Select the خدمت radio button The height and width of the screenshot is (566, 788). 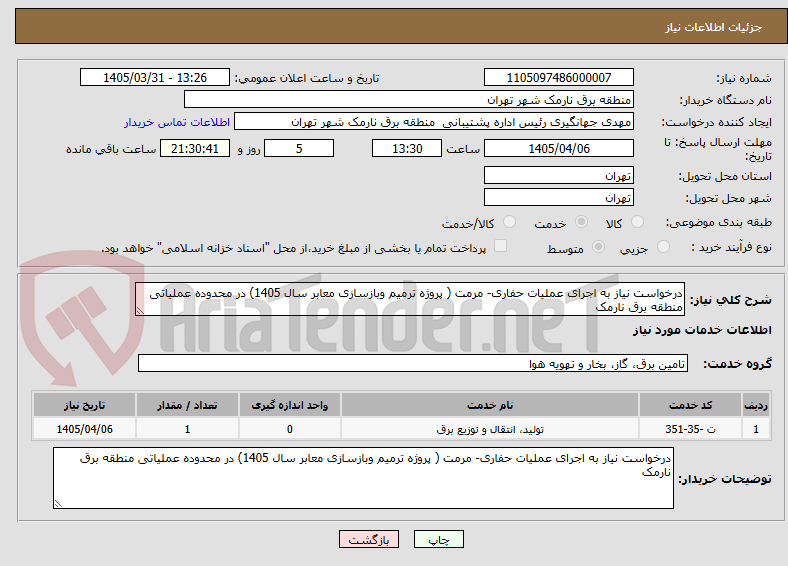[581, 222]
